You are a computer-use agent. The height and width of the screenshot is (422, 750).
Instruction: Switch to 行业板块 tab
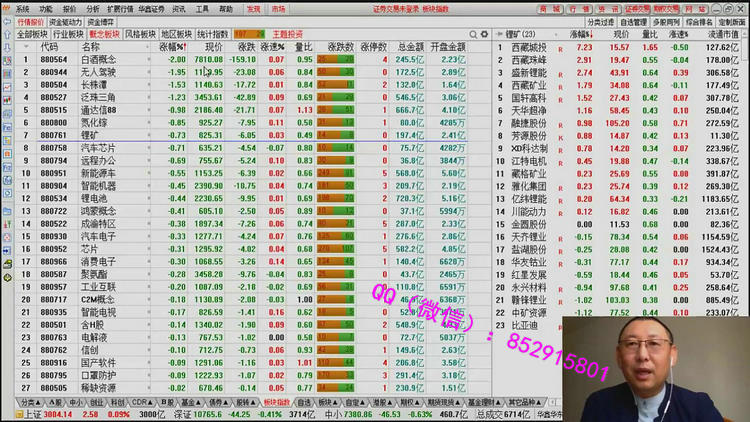click(x=68, y=34)
